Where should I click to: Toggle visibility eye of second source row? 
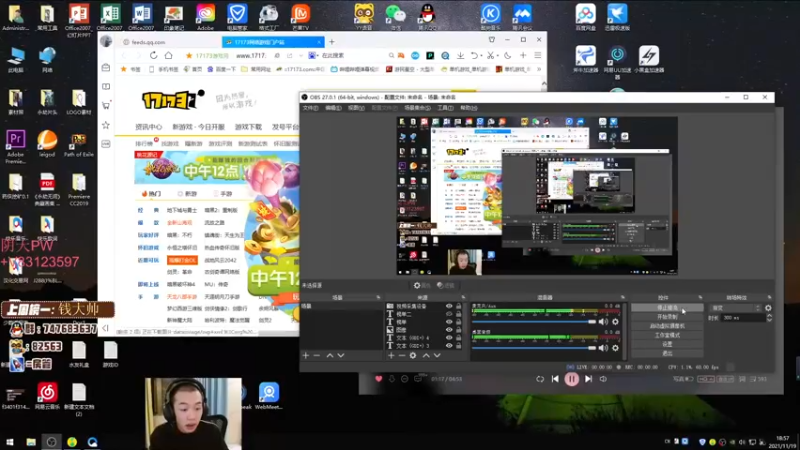point(449,314)
